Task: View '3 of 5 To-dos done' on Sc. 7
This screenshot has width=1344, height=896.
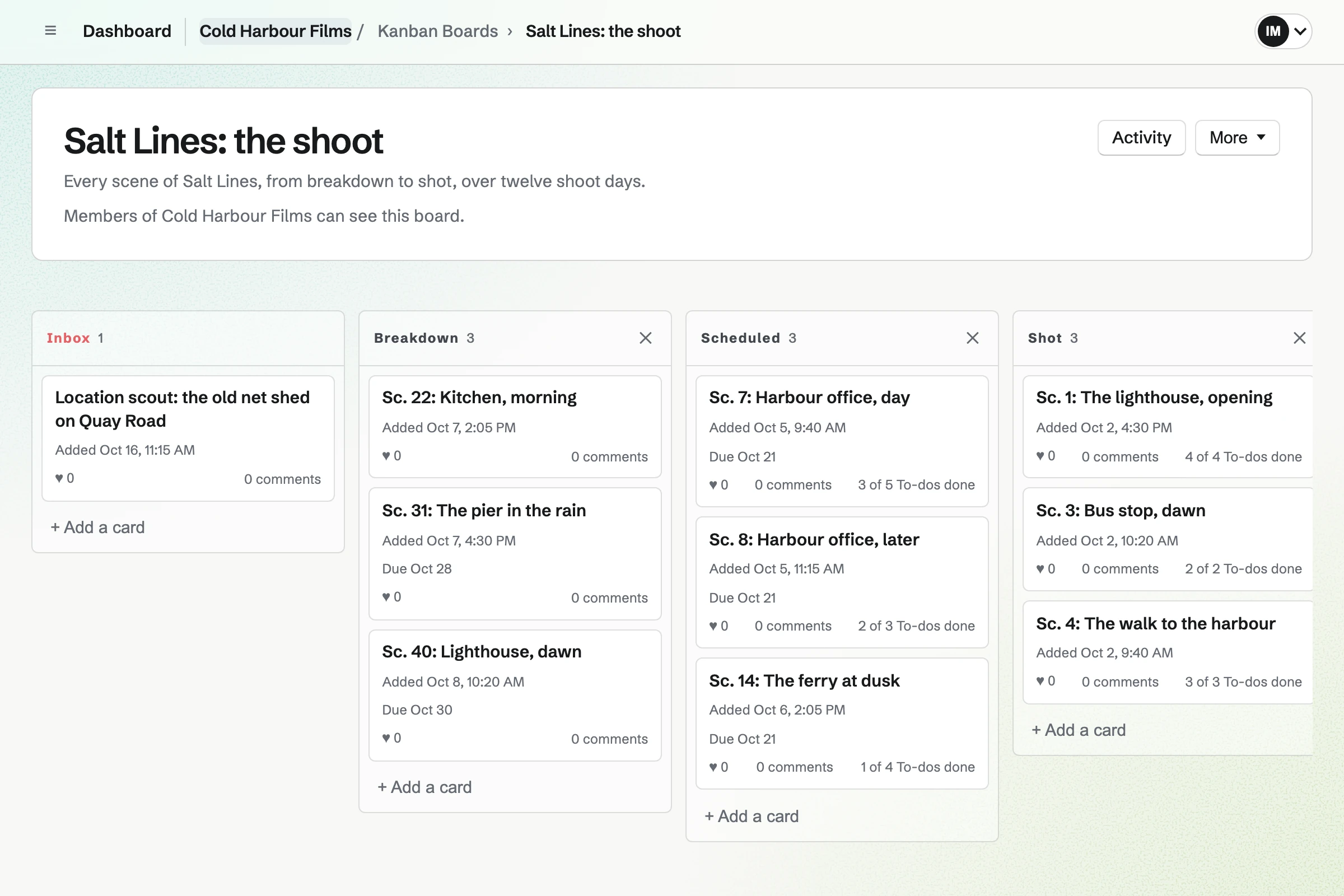Action: [916, 484]
